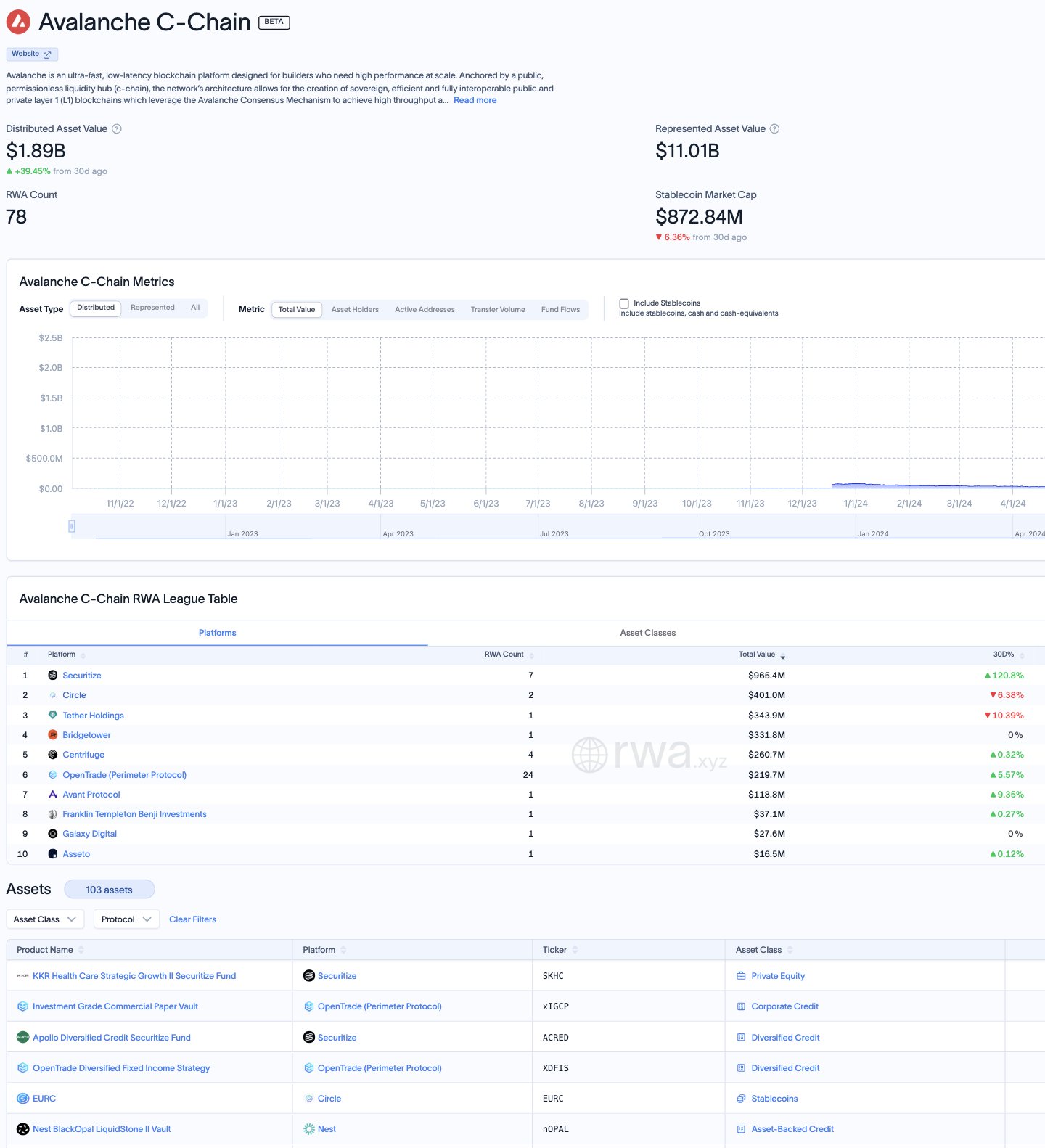Screen dimensions: 1045x1148
Task: Click the Private Equity asset class icon
Action: (x=741, y=976)
